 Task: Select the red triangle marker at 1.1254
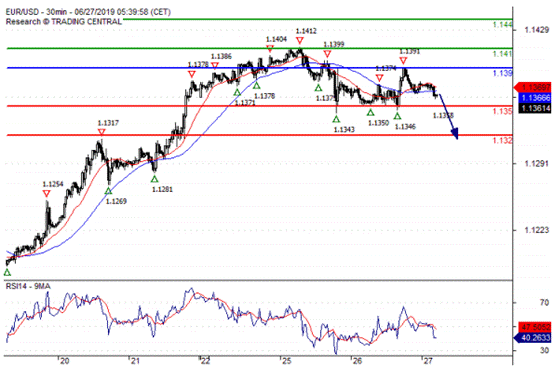click(x=46, y=194)
